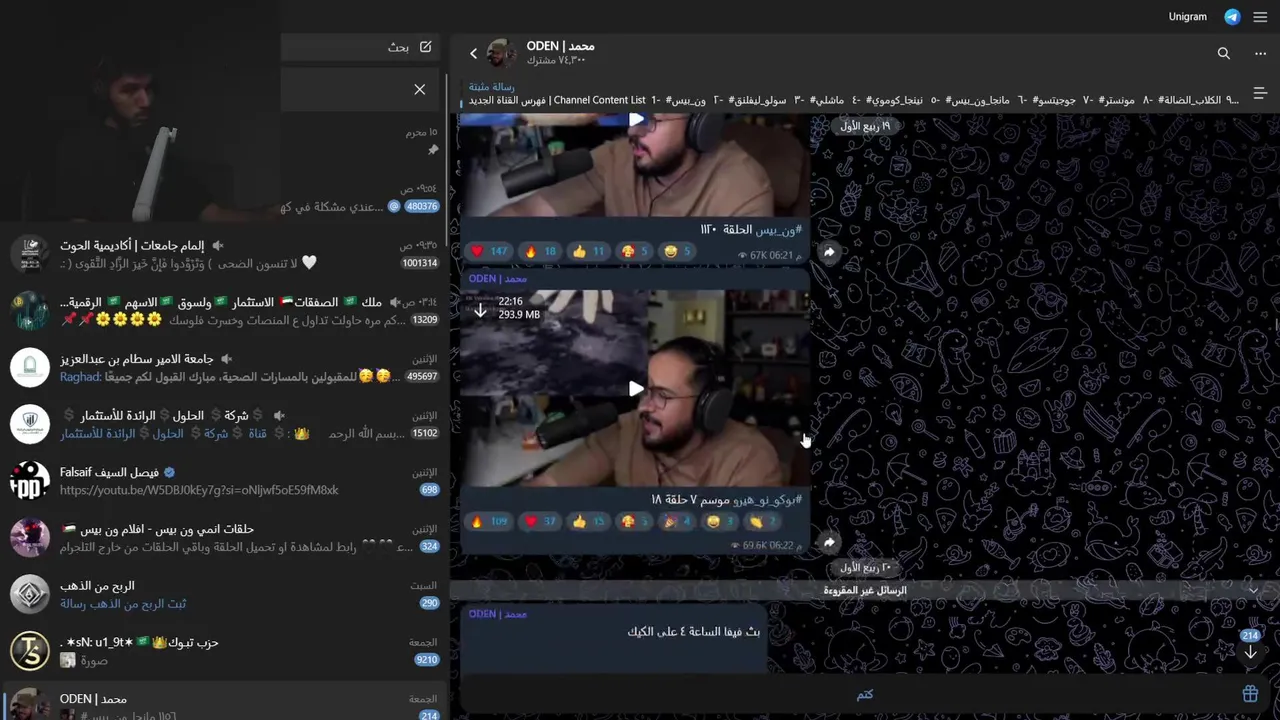1280x720 pixels.
Task: Click the 214 unread counter above down arrow
Action: click(1250, 635)
